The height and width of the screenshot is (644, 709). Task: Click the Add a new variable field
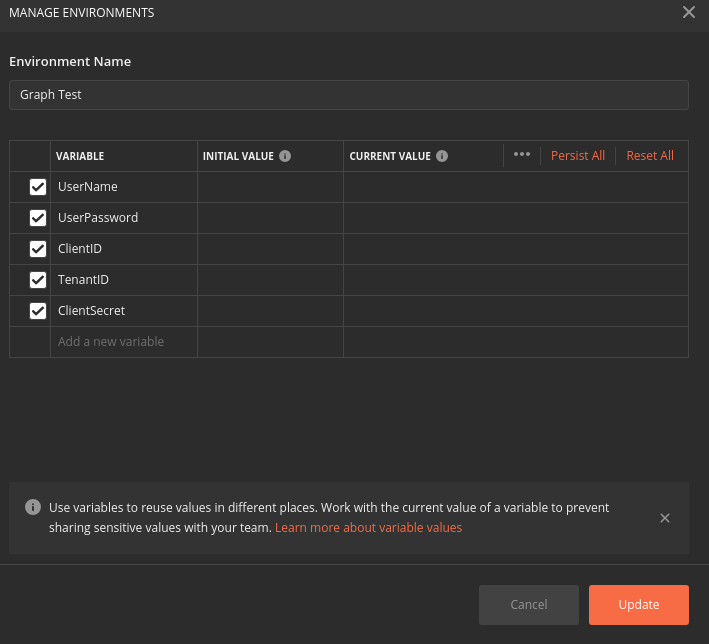123,342
